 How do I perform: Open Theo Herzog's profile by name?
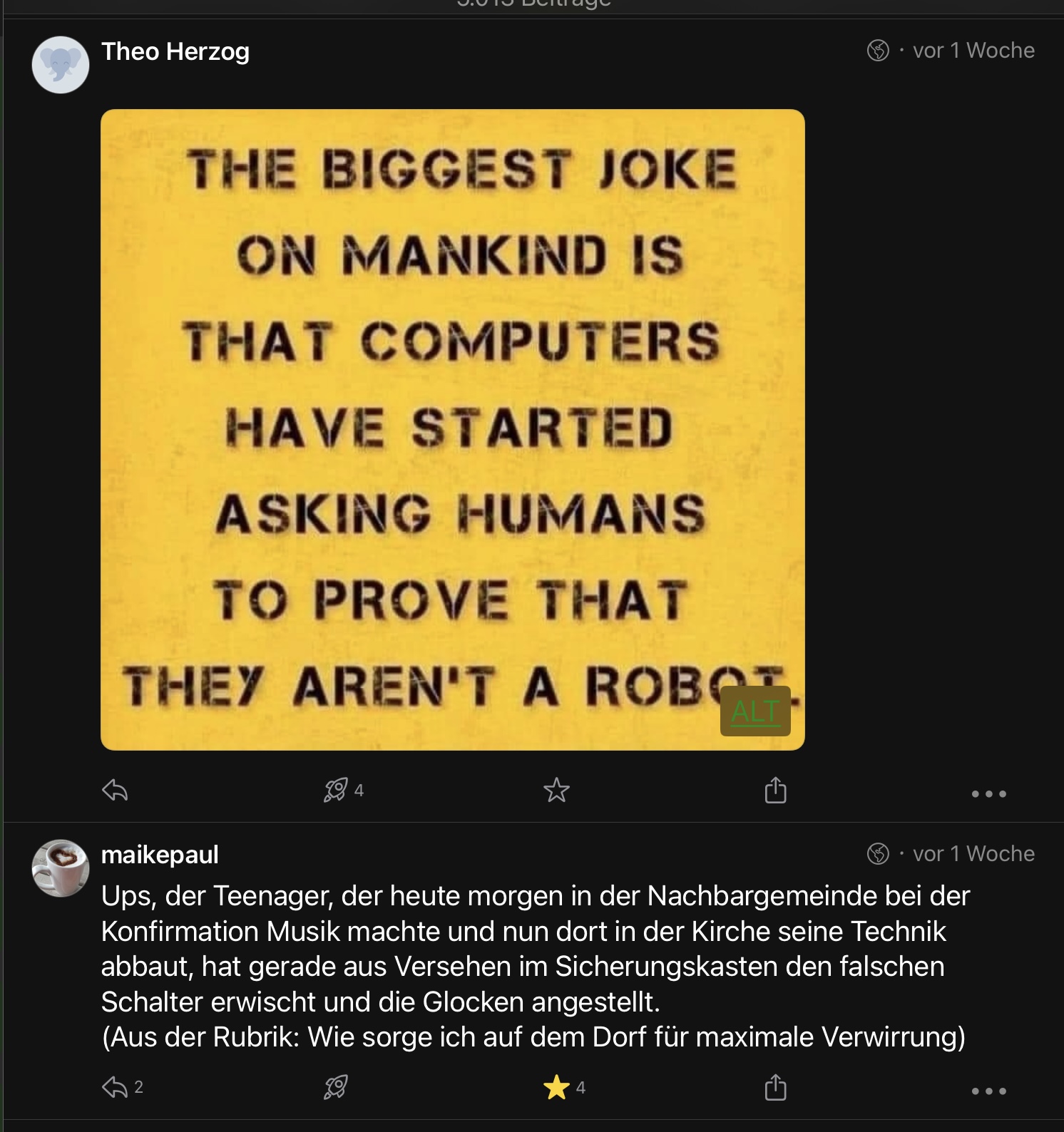[x=175, y=51]
